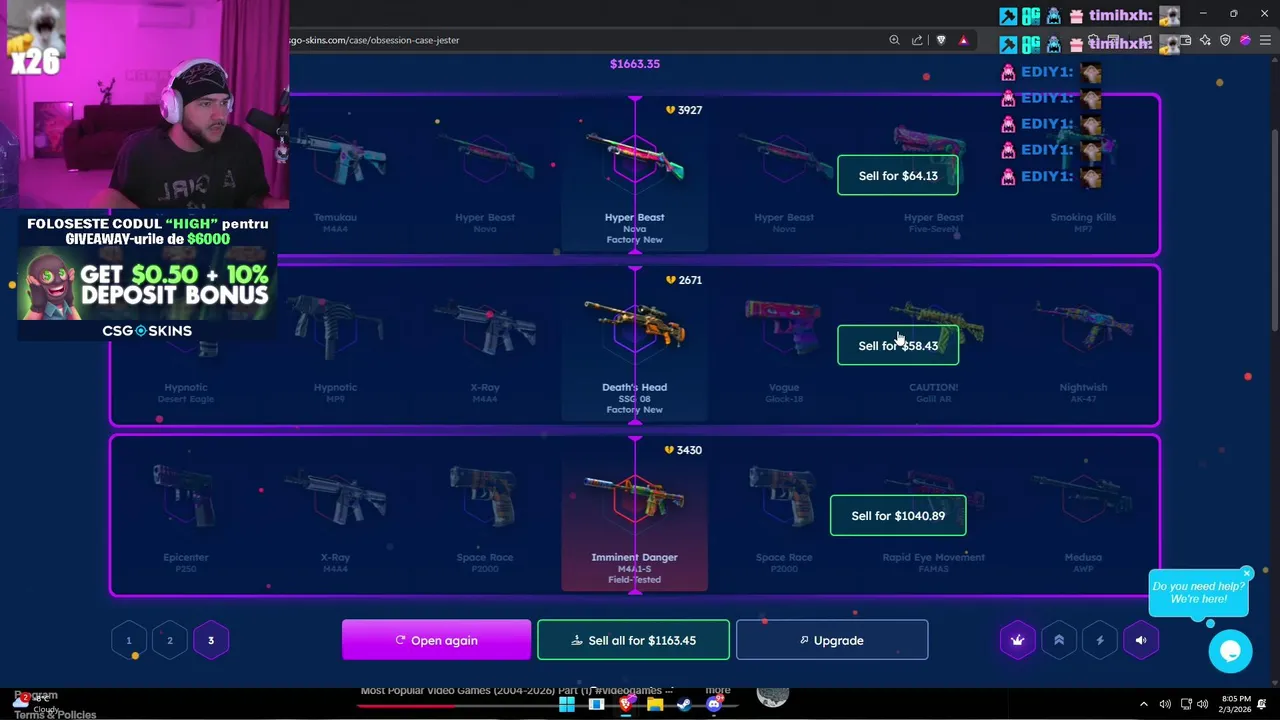Sell Death's Head for $58.43
The image size is (1280, 720).
point(898,346)
